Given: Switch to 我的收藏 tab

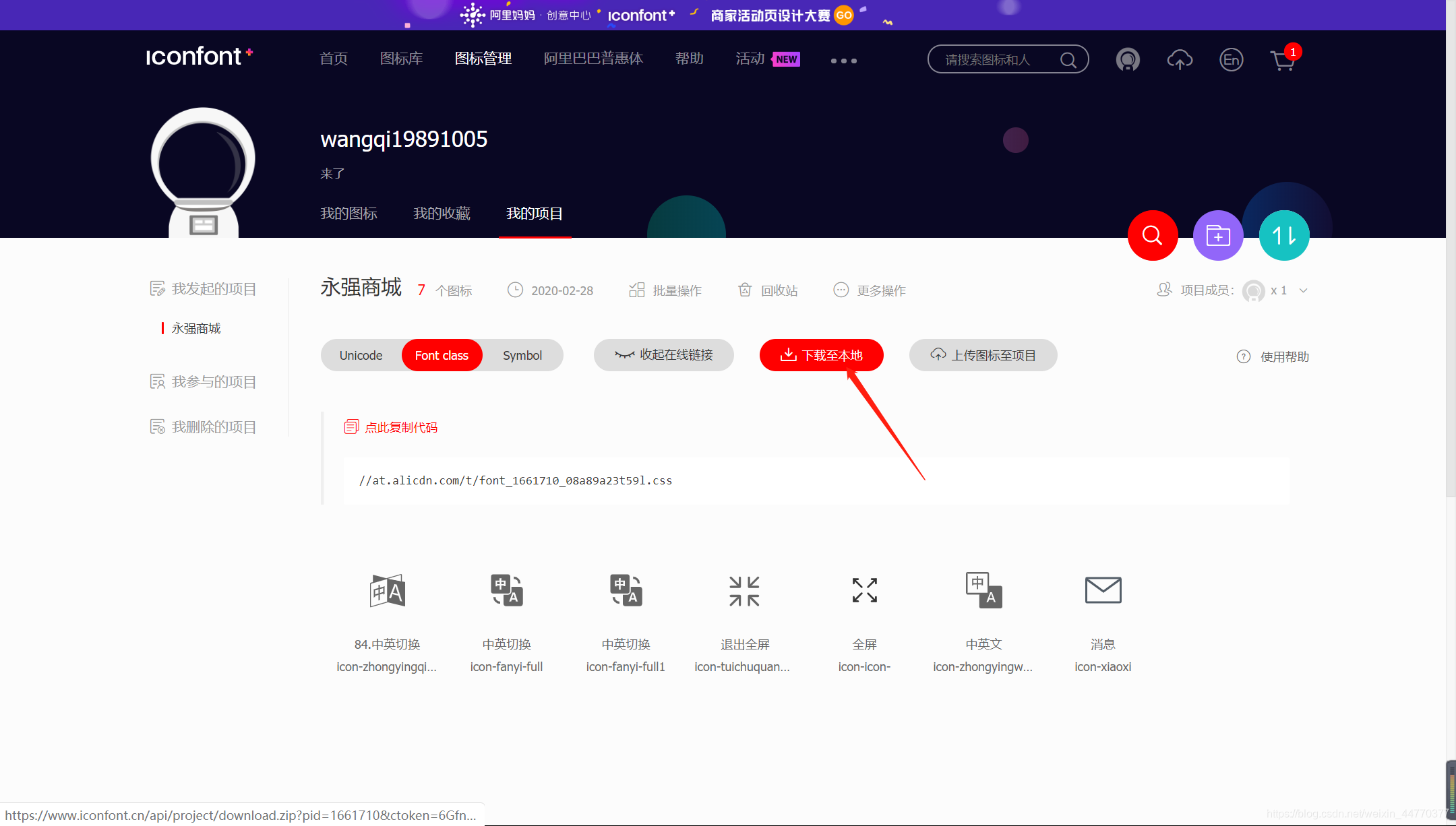Looking at the screenshot, I should (x=442, y=214).
